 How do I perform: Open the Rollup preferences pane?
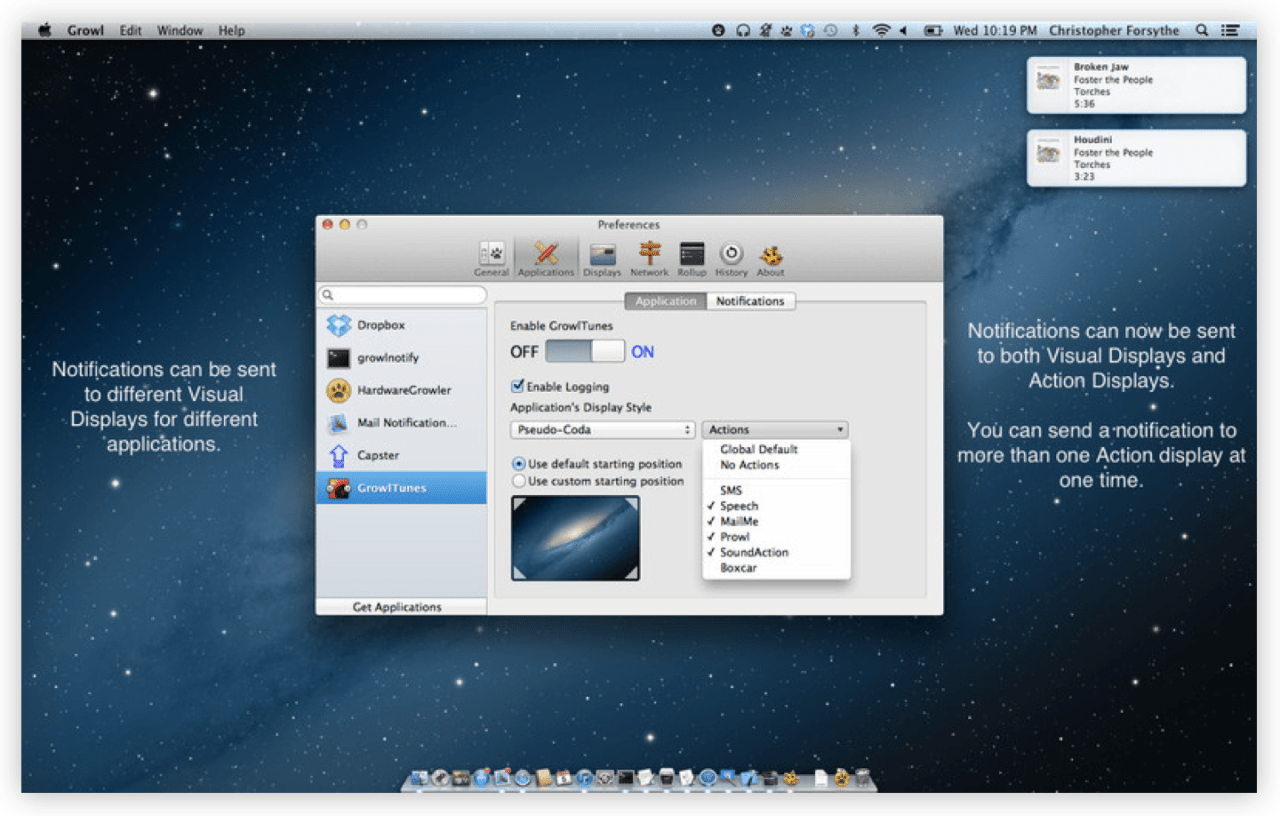click(691, 259)
